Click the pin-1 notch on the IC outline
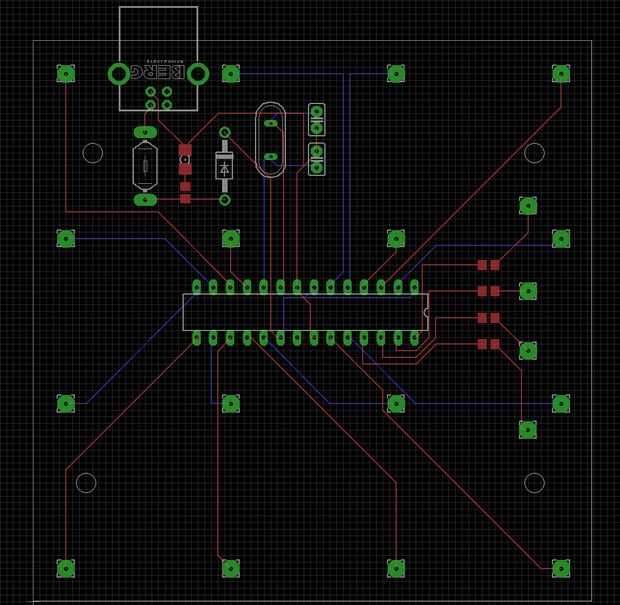620x605 pixels. click(427, 312)
